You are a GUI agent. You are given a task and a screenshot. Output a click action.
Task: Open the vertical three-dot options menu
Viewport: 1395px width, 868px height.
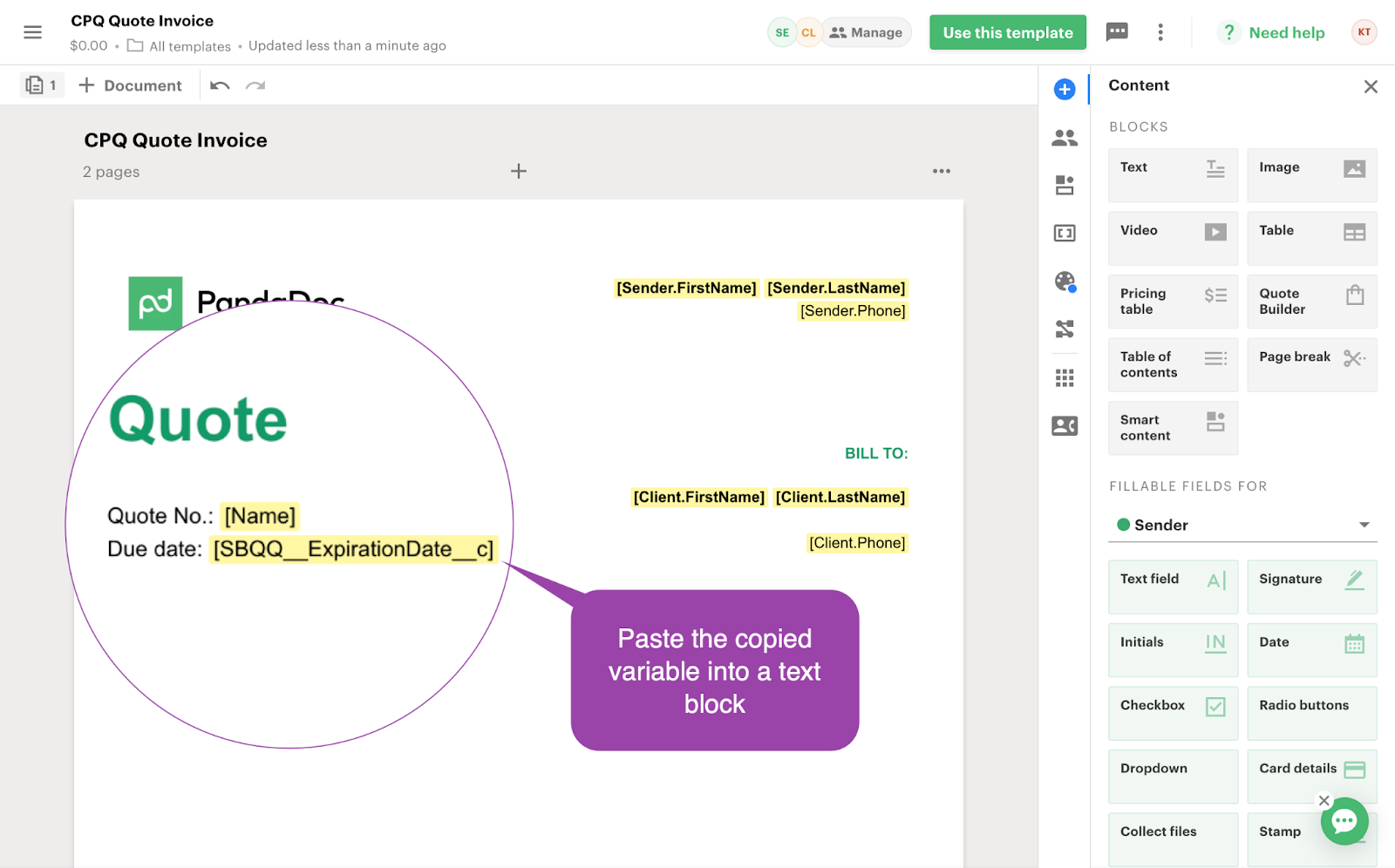tap(1160, 32)
